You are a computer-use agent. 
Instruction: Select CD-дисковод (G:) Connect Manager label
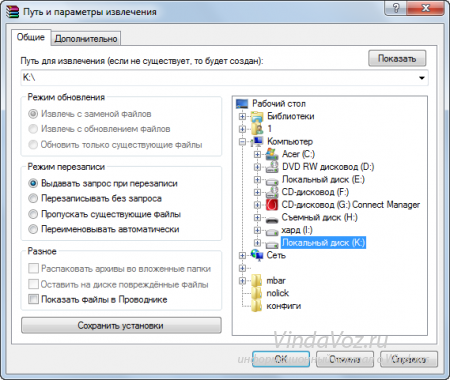(x=351, y=205)
